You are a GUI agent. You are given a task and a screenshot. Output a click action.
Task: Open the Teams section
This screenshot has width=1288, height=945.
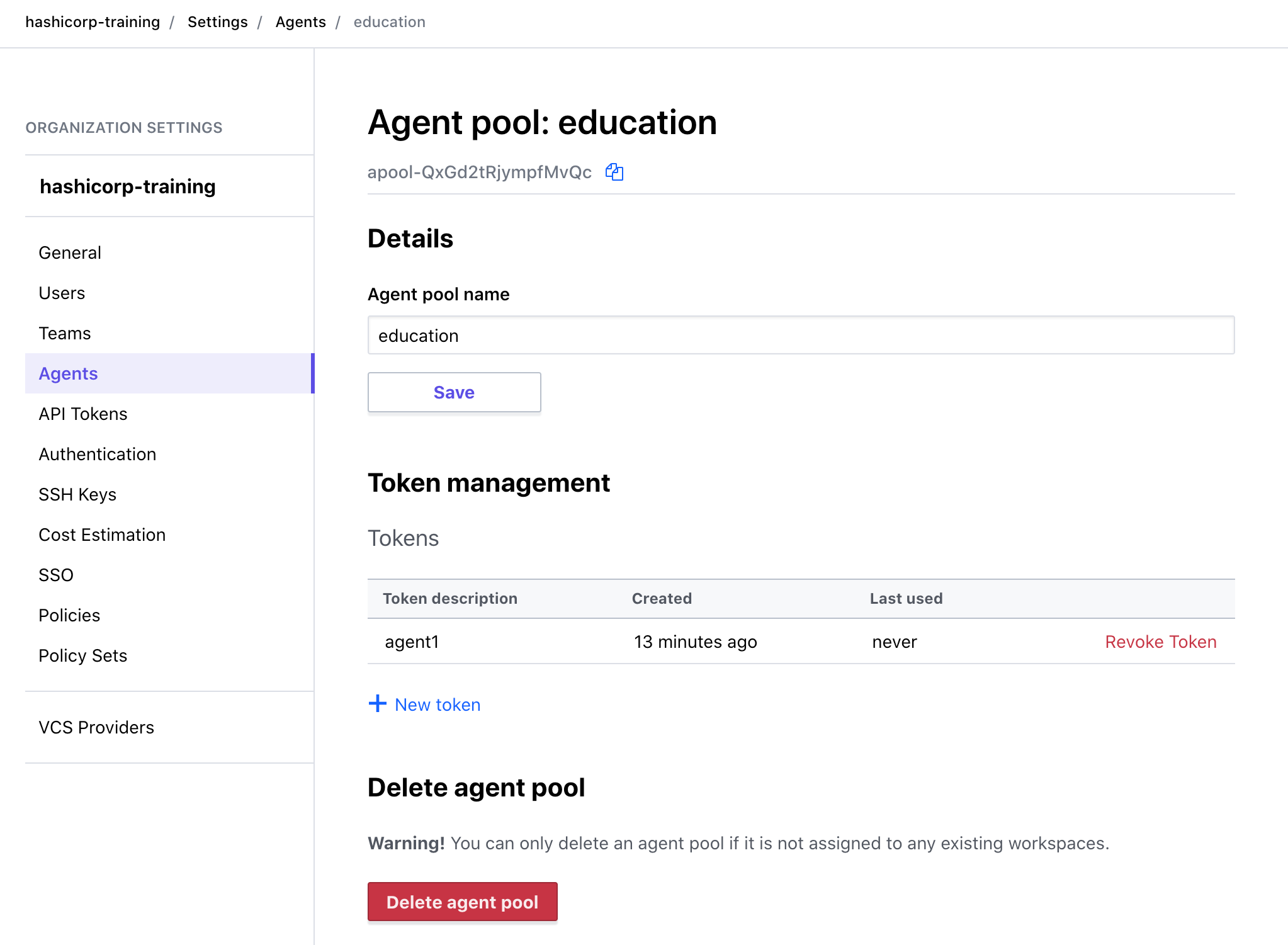point(64,333)
